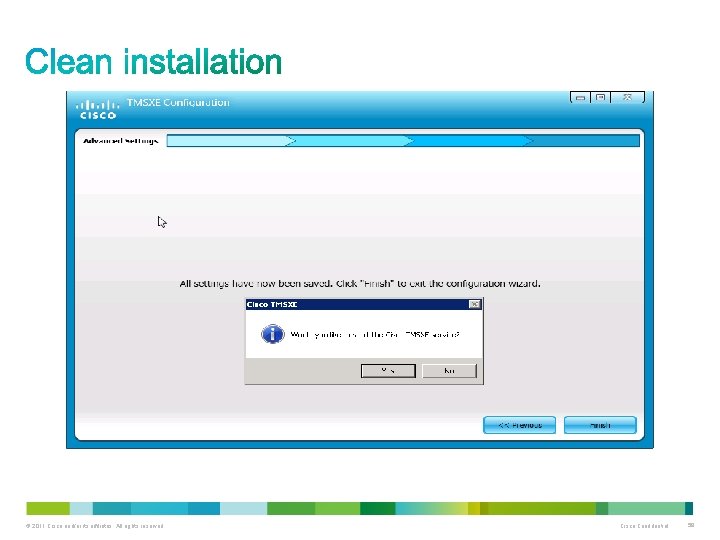This screenshot has width=720, height=540.
Task: Click the 'All settings have now been saved' message
Action: click(x=360, y=283)
